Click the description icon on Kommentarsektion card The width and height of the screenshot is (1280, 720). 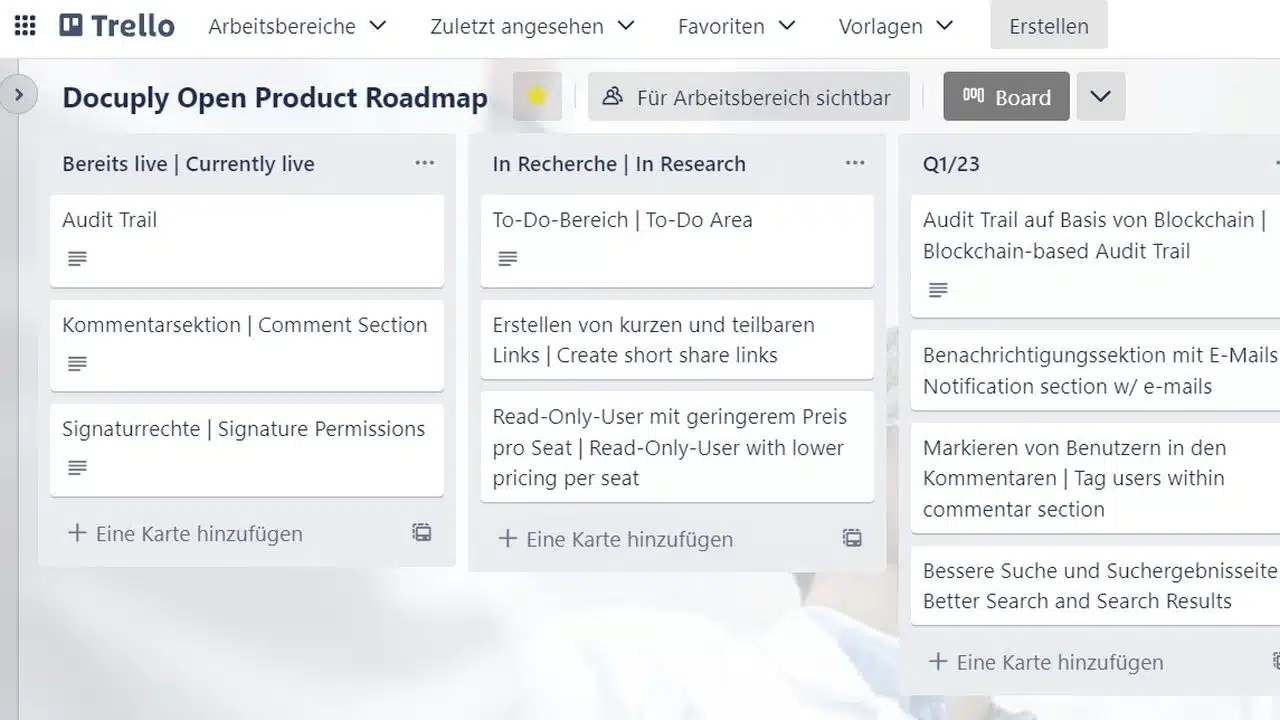[77, 364]
